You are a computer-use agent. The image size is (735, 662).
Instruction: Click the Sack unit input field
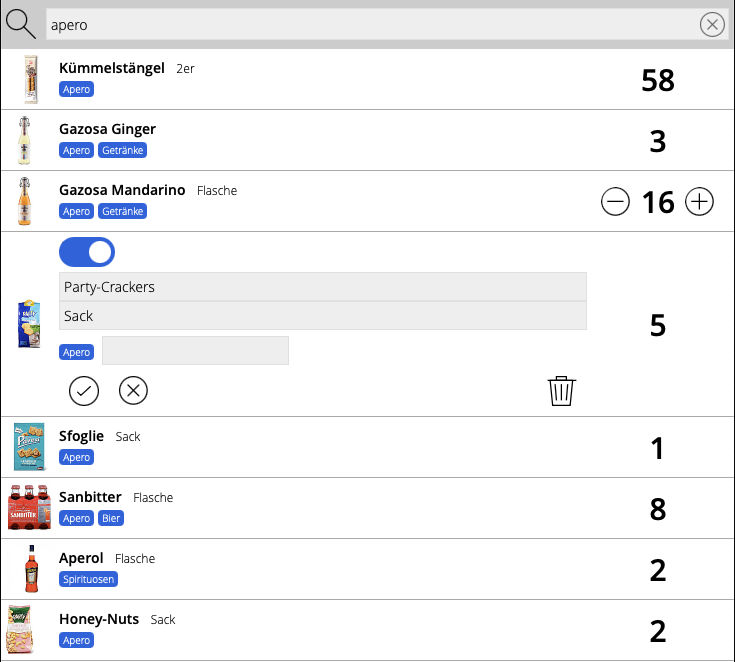322,316
